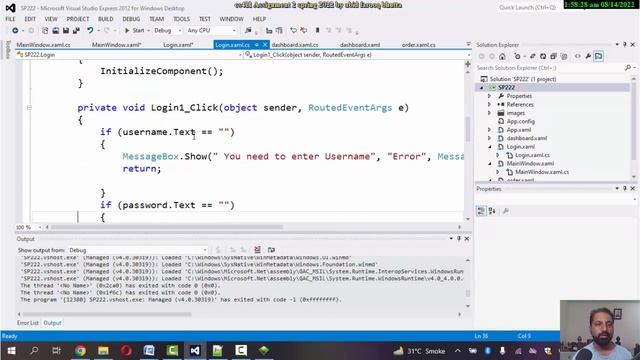Toggle Categorized view in Properties panel
Screen dimensions: 640x360
pos(481,211)
